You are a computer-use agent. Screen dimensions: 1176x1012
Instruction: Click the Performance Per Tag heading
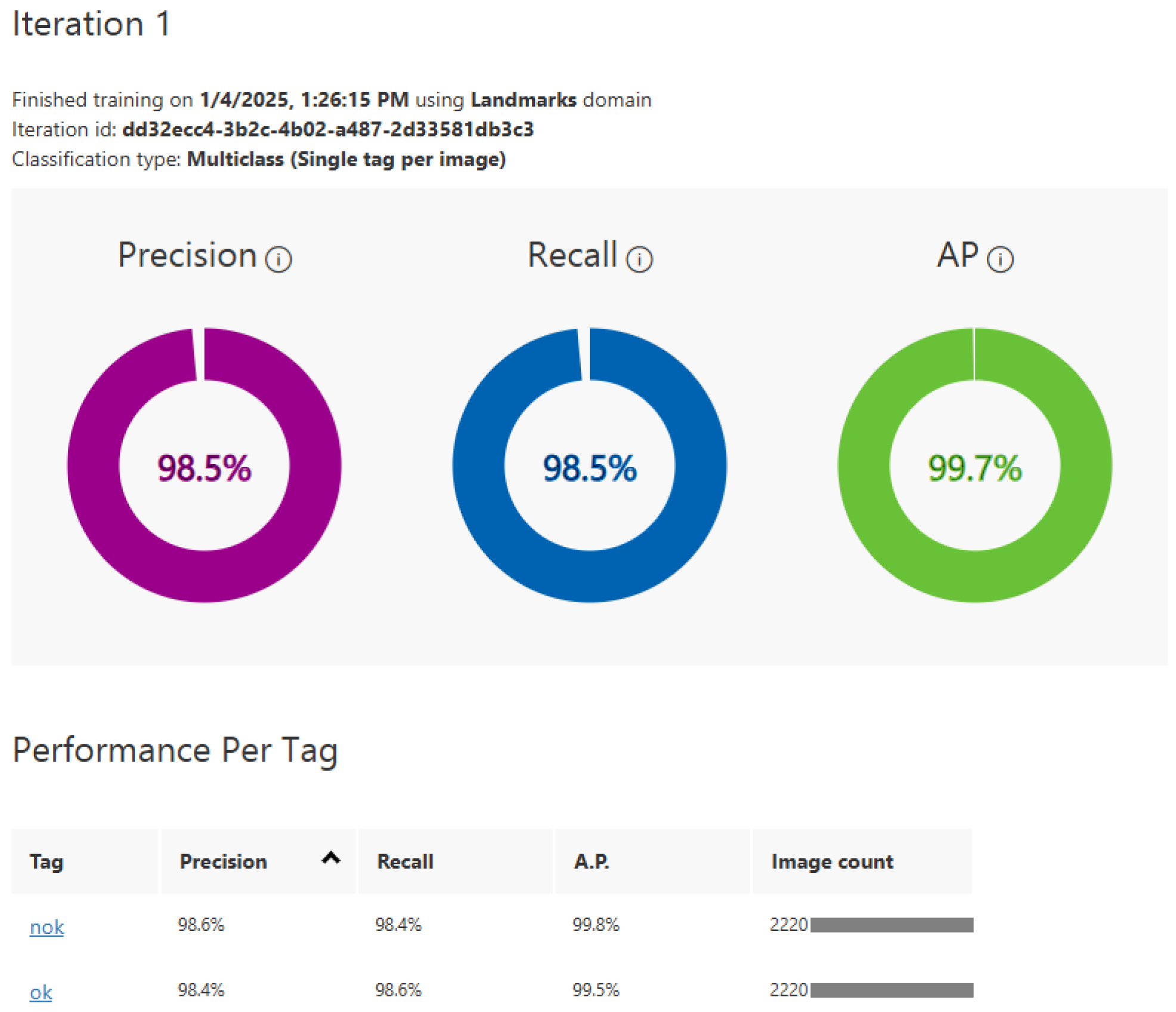click(175, 750)
